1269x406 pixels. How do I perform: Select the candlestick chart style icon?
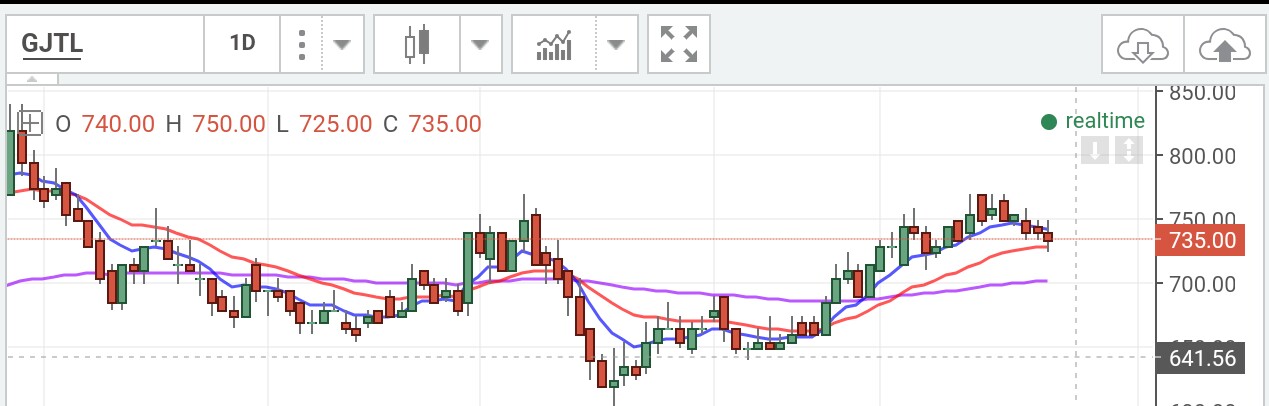pyautogui.click(x=417, y=44)
